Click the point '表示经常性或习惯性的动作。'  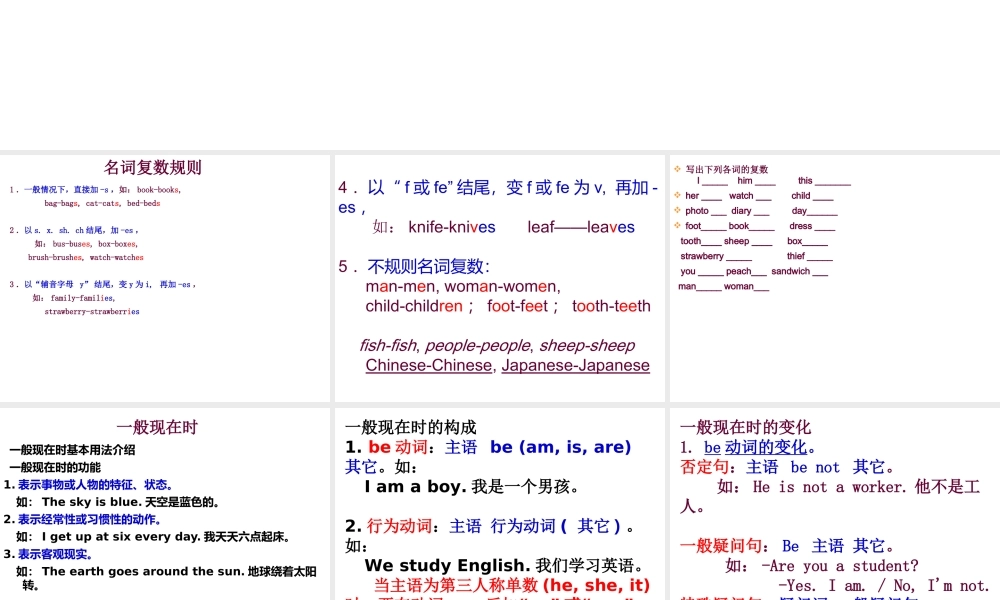tap(90, 520)
